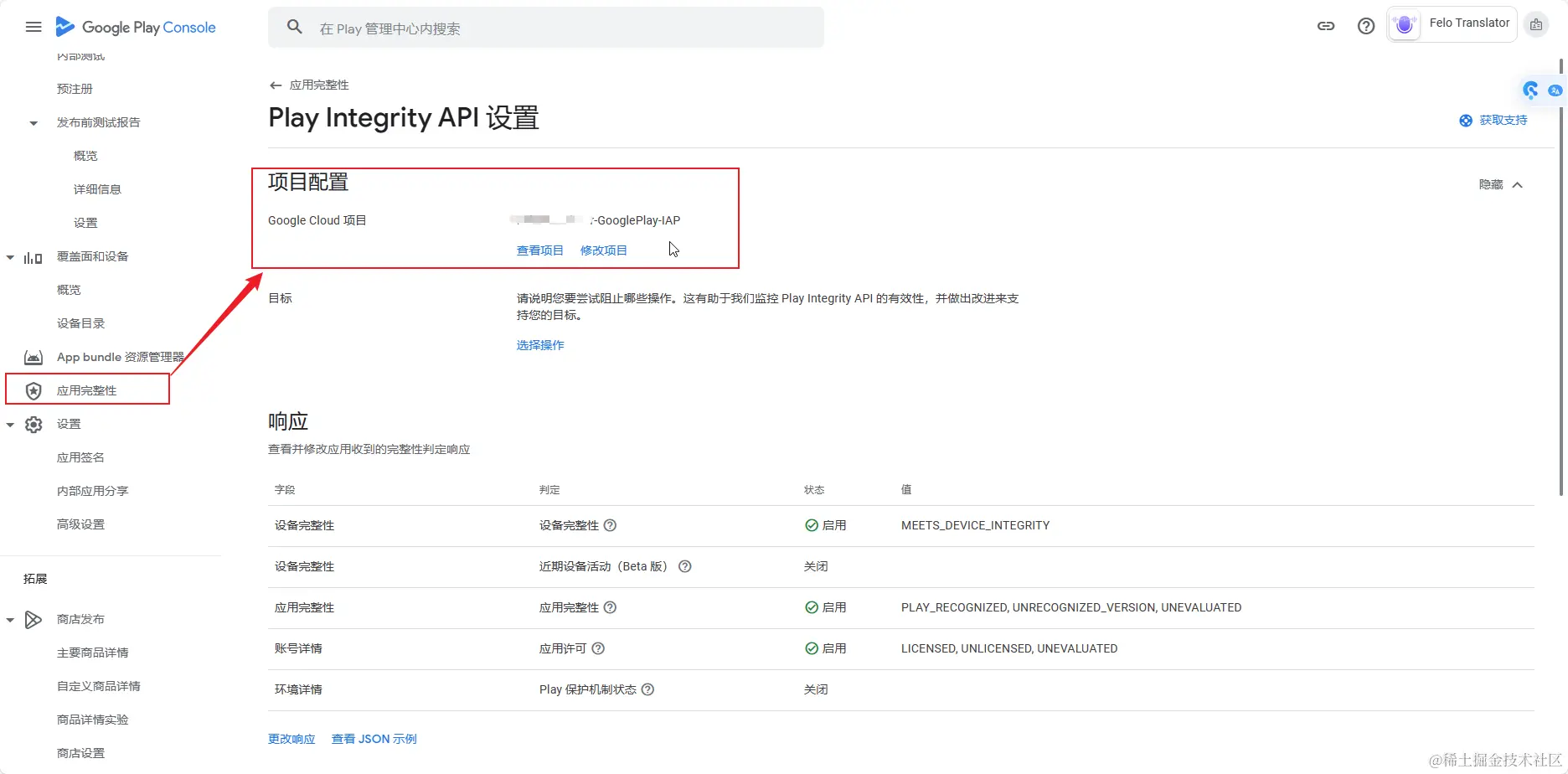Click the 环境详情 field cell
This screenshot has height=774, width=1568.
point(298,689)
